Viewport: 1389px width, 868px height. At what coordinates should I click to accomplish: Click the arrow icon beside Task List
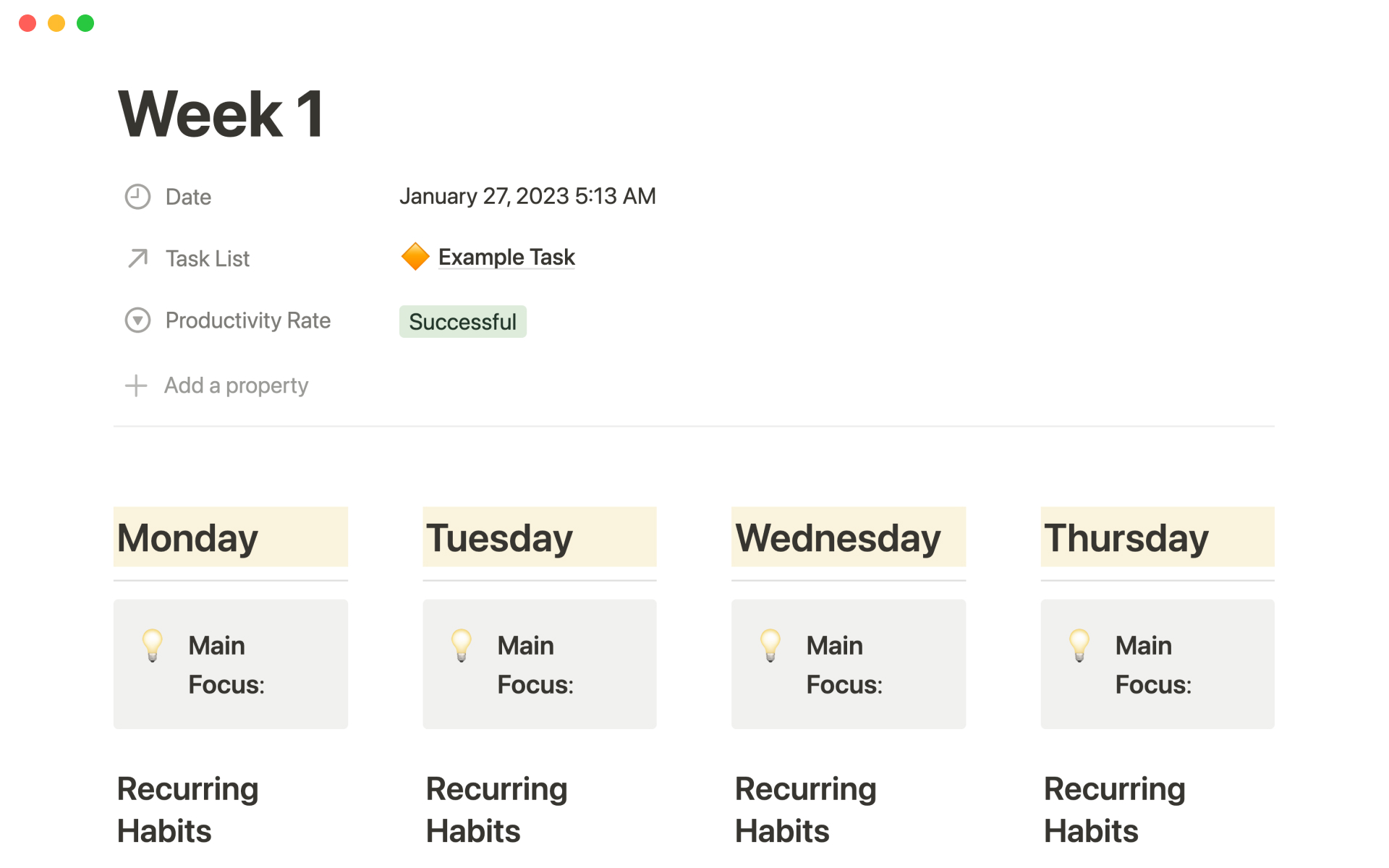pyautogui.click(x=137, y=258)
